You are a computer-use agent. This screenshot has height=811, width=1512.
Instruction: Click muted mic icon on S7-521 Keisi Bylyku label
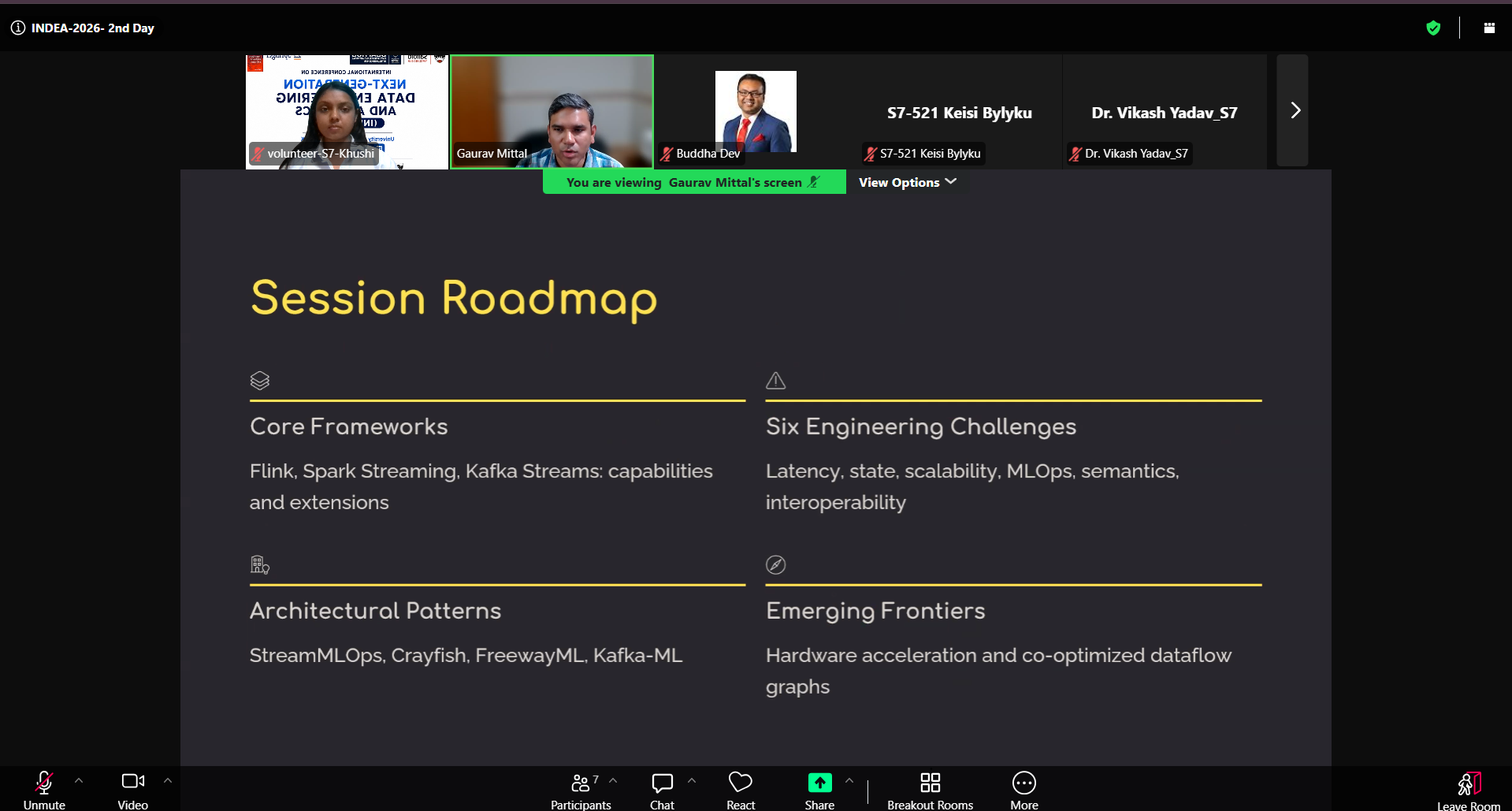tap(871, 154)
